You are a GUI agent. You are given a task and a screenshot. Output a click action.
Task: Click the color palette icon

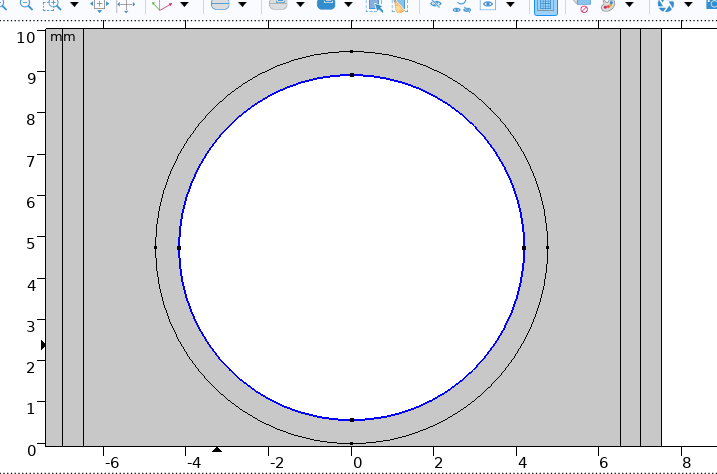click(x=608, y=5)
